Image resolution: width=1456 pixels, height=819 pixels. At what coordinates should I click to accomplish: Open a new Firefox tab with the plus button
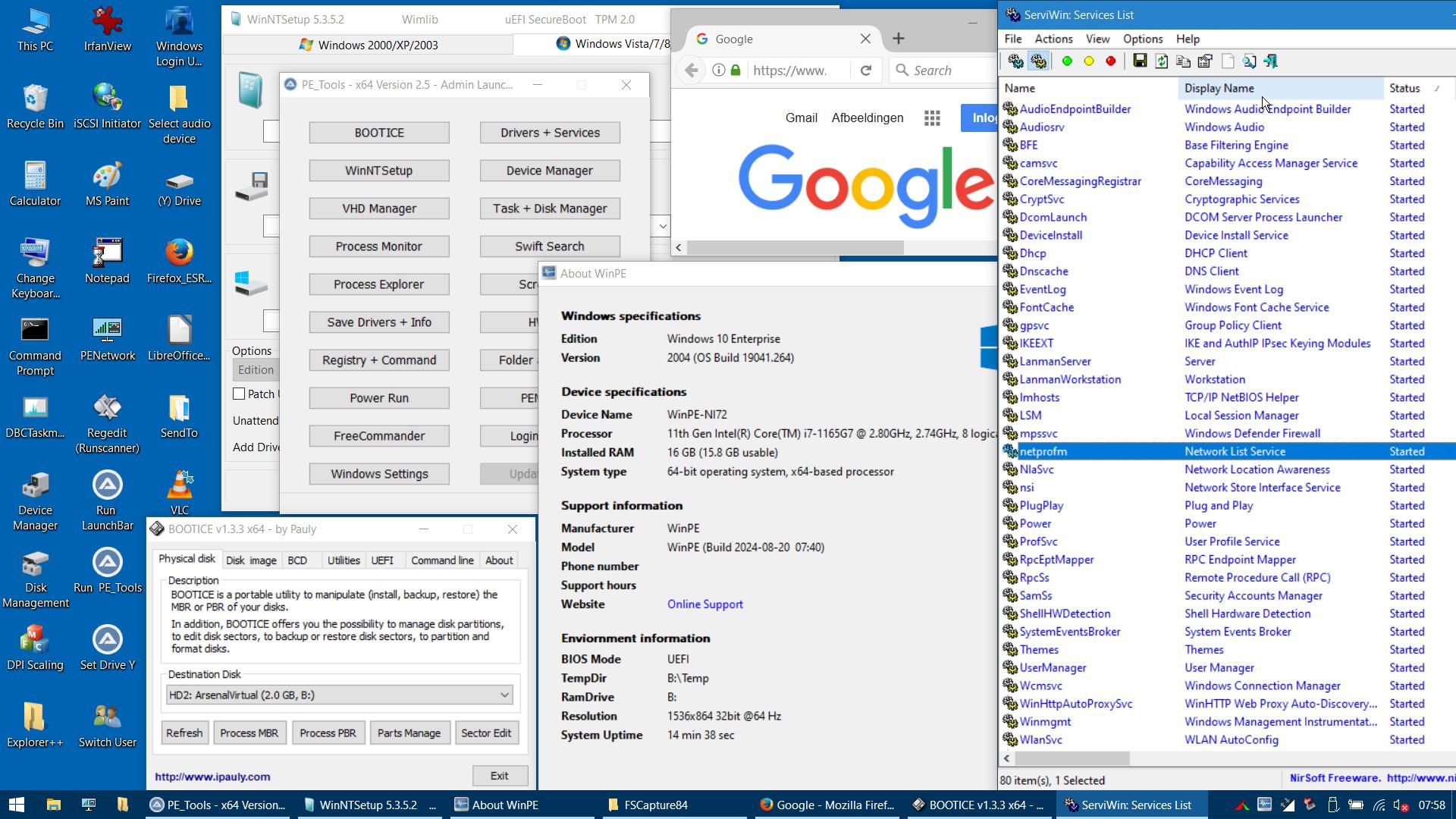pyautogui.click(x=899, y=39)
